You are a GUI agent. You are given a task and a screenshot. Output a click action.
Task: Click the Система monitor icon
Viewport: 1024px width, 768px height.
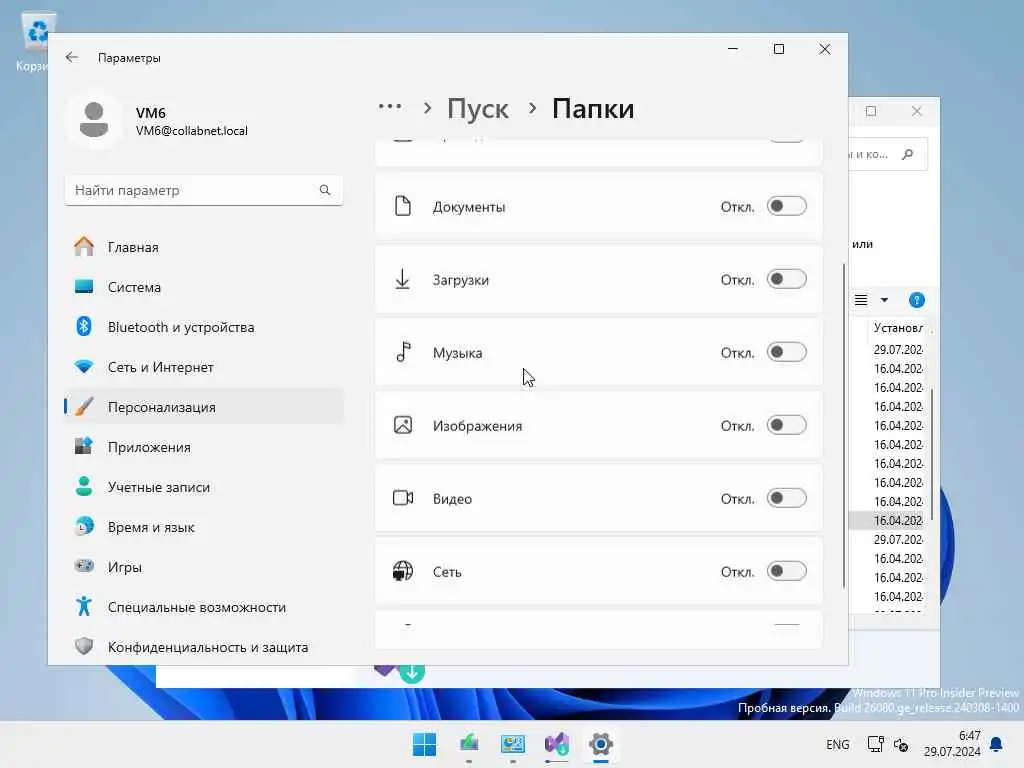[x=84, y=286]
